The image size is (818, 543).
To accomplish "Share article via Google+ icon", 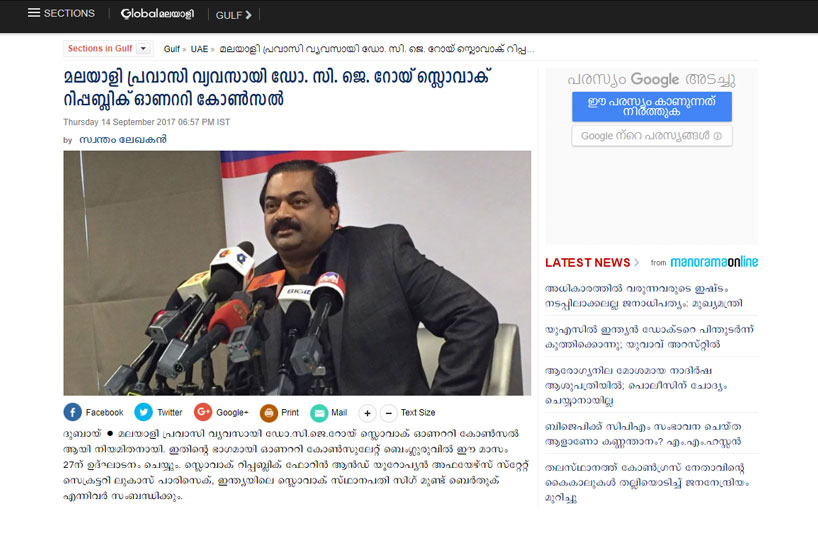I will (203, 413).
